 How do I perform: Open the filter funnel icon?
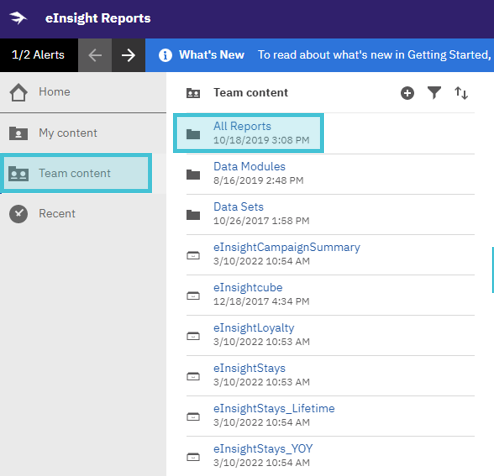(434, 93)
